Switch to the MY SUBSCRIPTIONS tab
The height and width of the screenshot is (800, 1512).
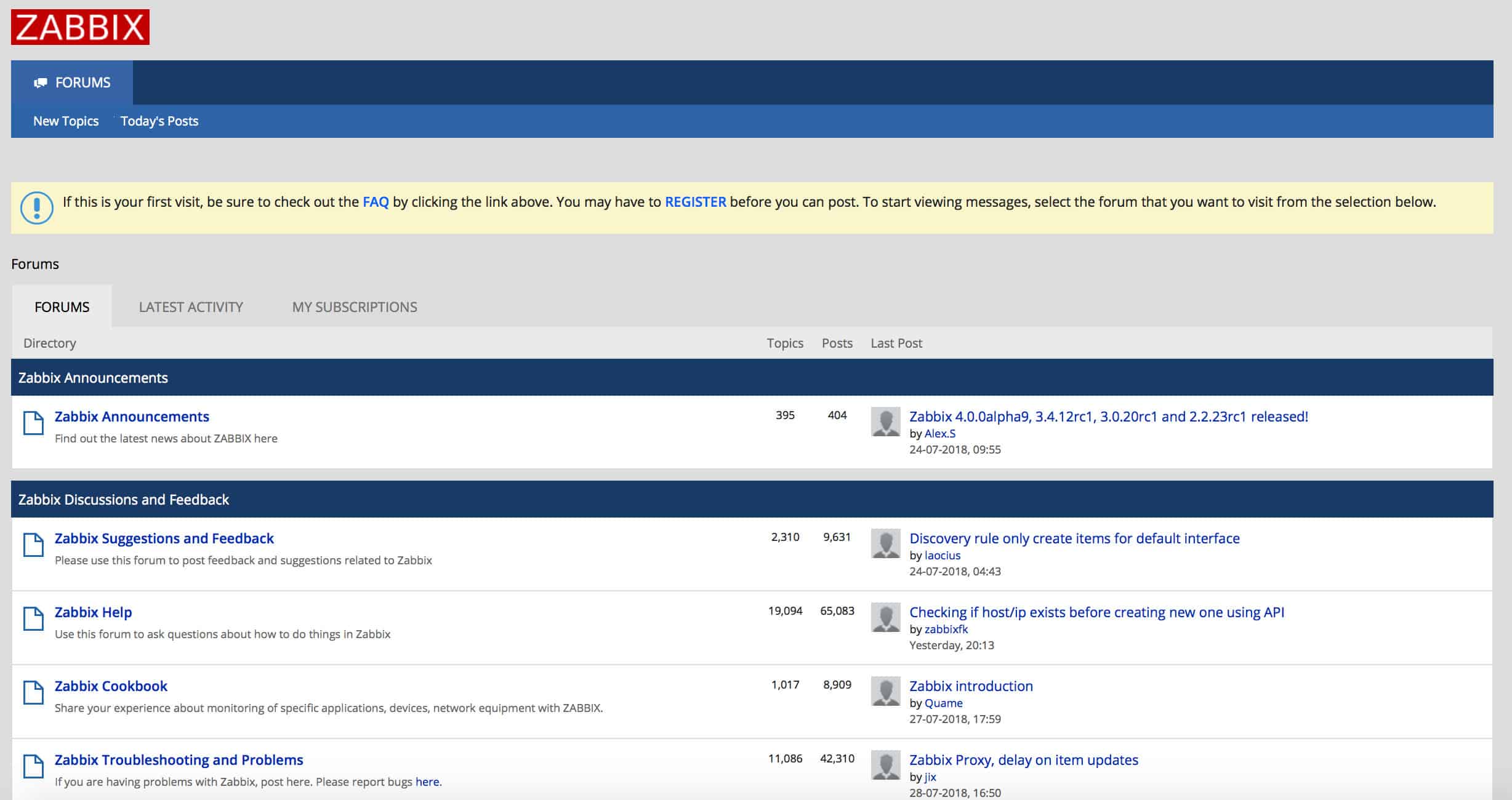coord(355,306)
